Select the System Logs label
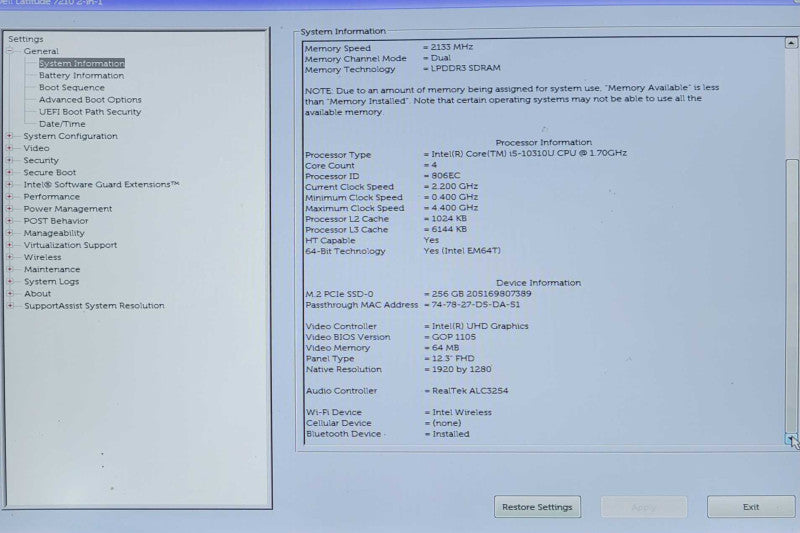This screenshot has width=800, height=533. 52,282
